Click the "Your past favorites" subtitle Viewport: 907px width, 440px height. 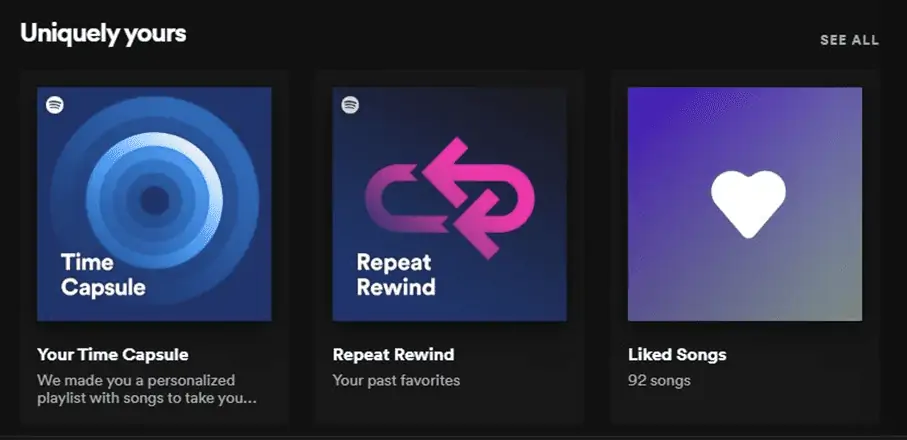[396, 380]
